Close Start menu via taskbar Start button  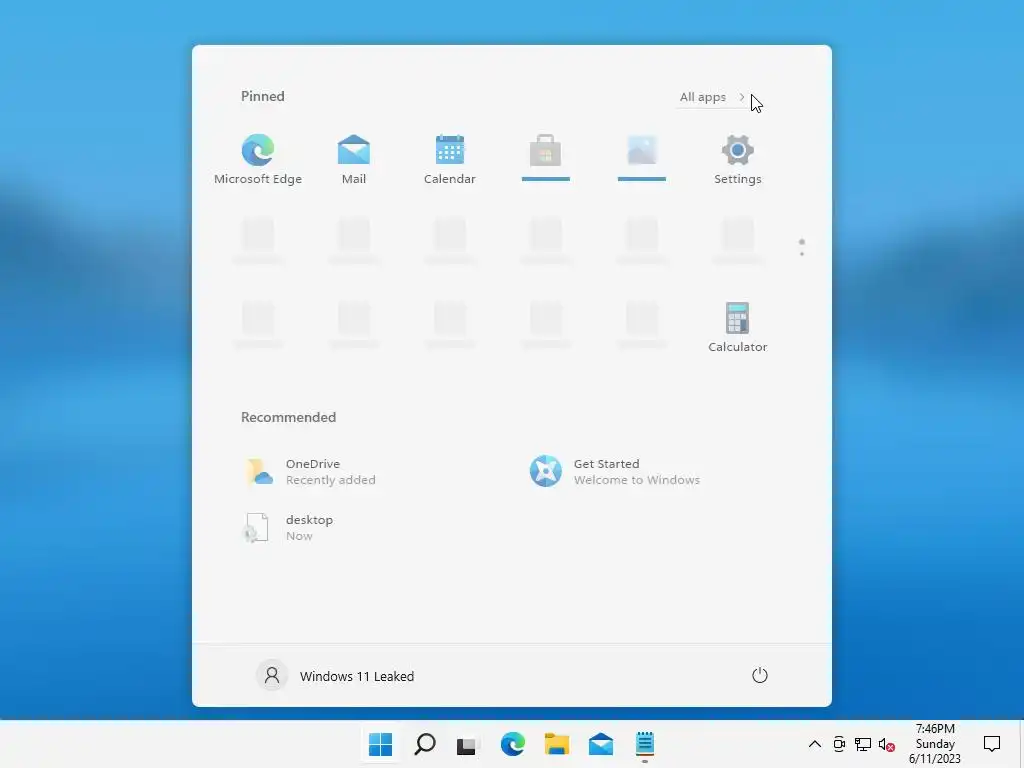tap(380, 744)
